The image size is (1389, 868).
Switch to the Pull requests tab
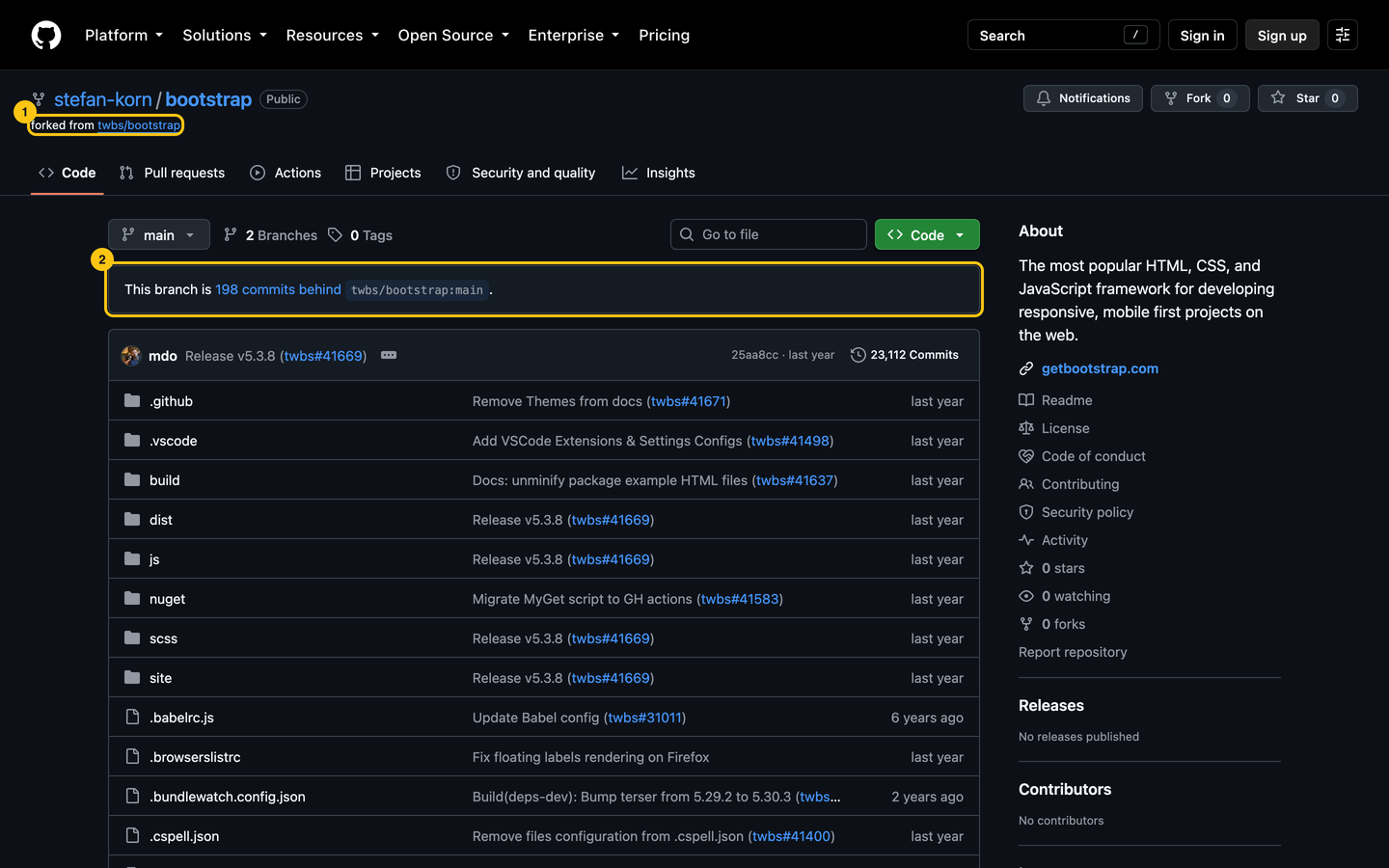coord(172,173)
